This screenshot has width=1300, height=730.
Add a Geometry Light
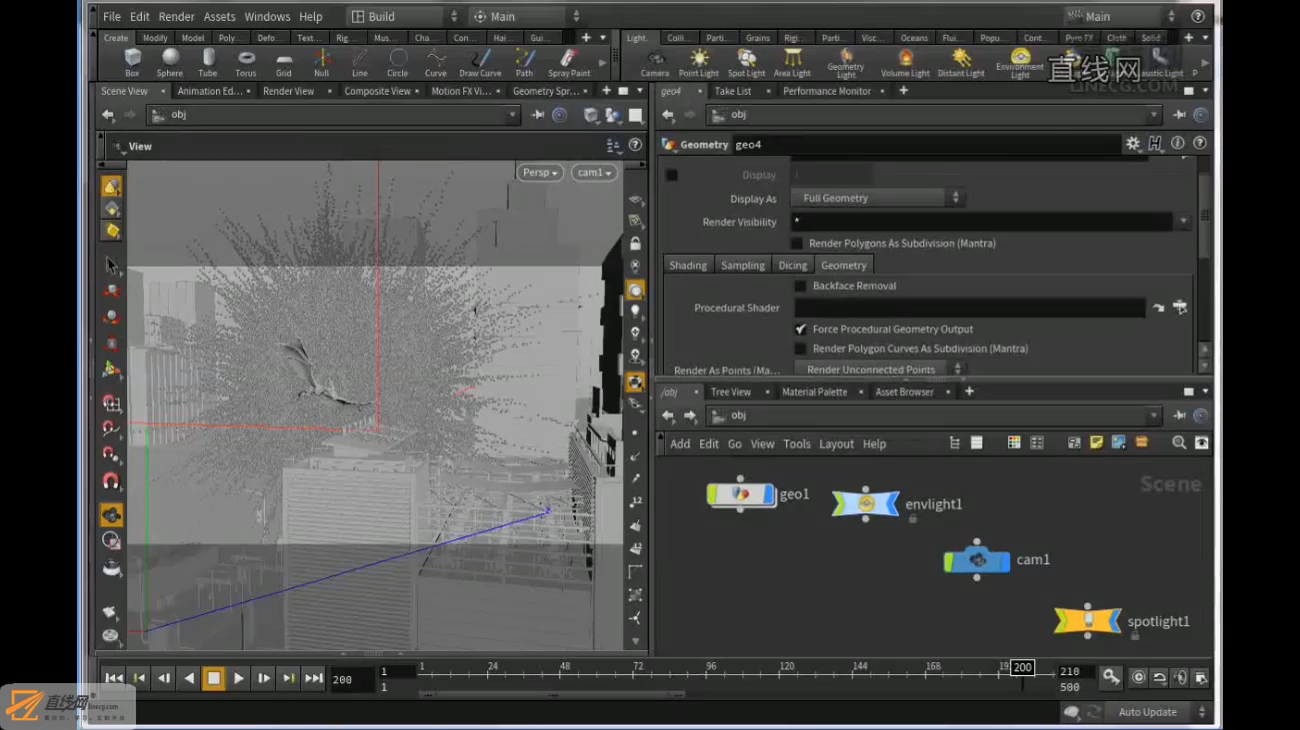pyautogui.click(x=846, y=64)
